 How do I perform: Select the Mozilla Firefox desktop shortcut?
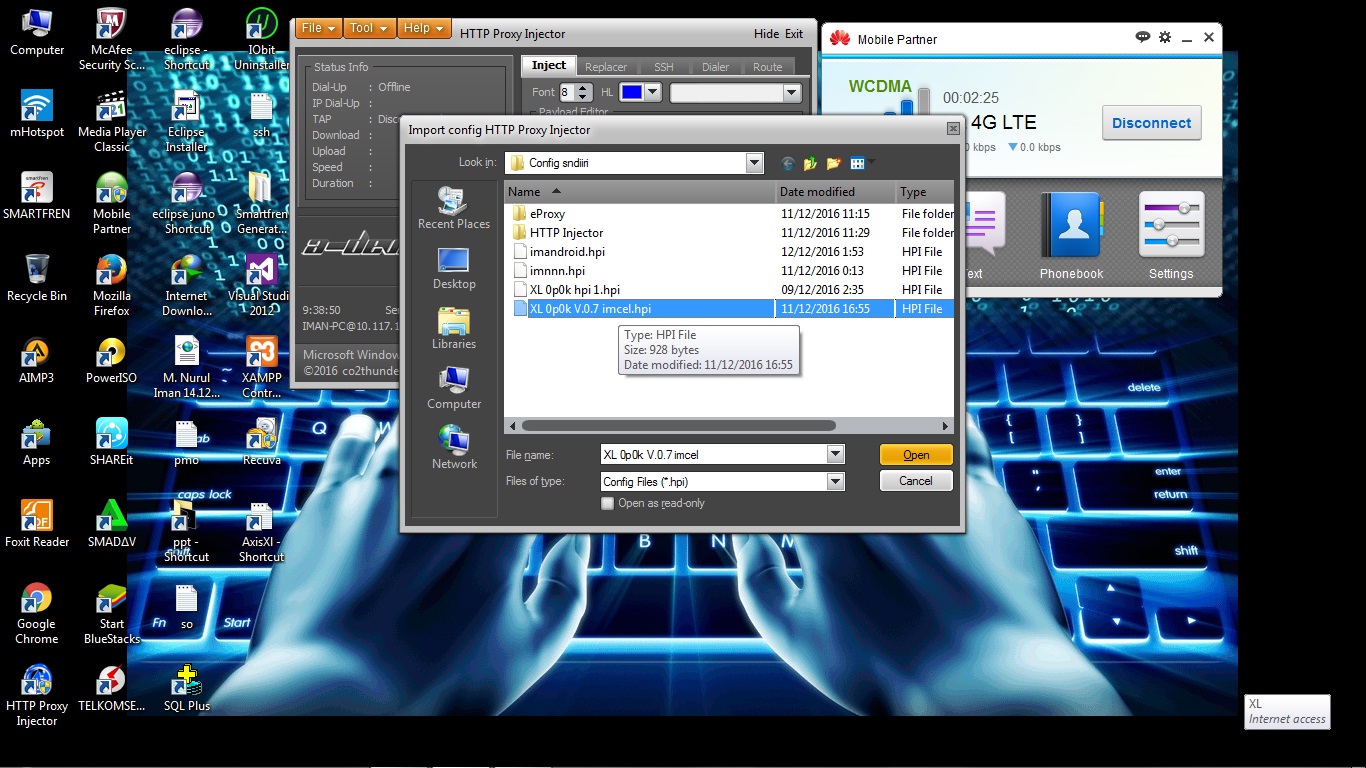click(112, 286)
